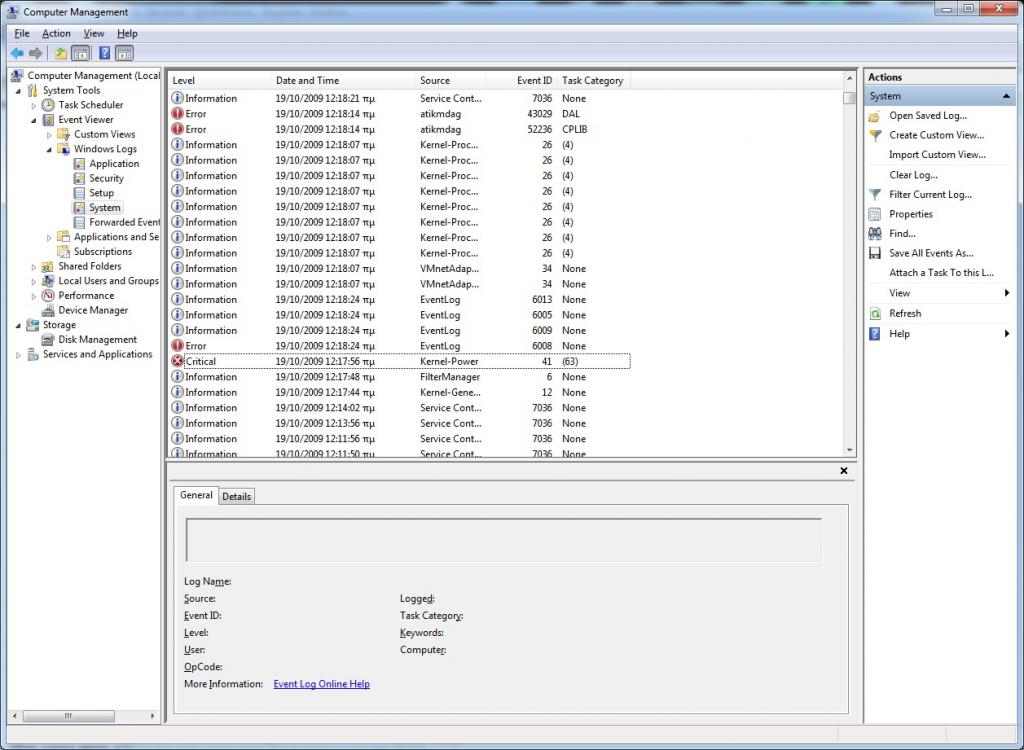
Task: Close the event preview pane
Action: 843,471
